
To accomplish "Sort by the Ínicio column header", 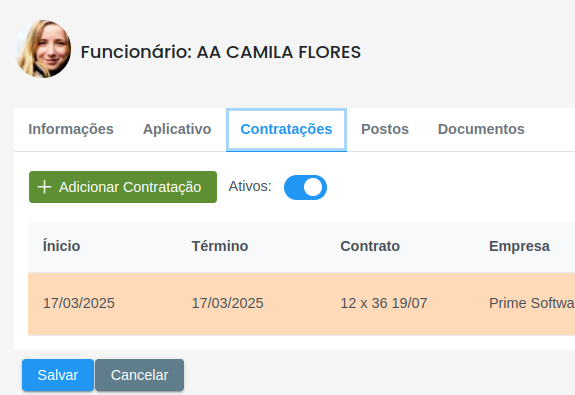I will pos(61,246).
